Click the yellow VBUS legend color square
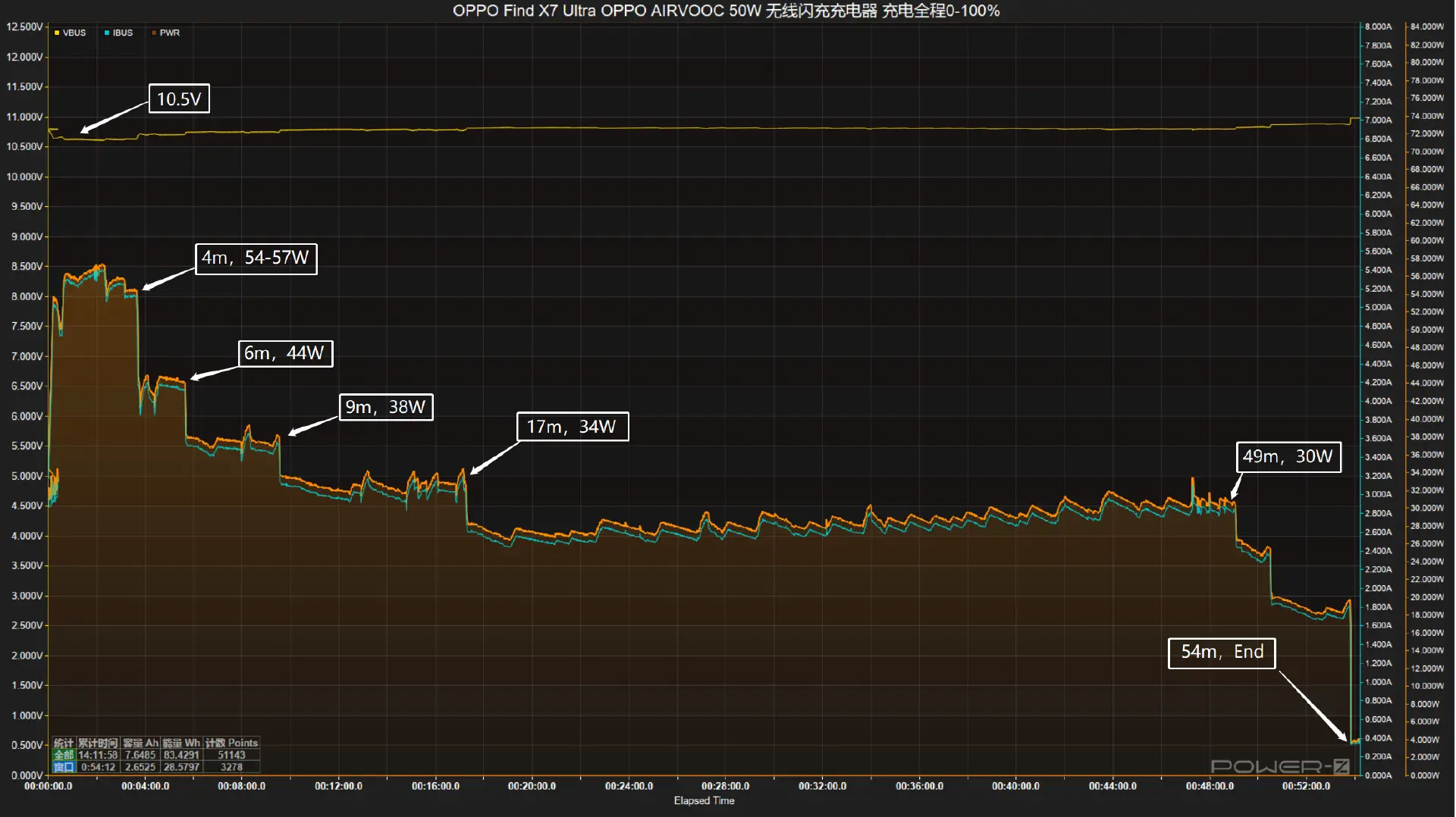This screenshot has height=817, width=1456. pyautogui.click(x=57, y=33)
